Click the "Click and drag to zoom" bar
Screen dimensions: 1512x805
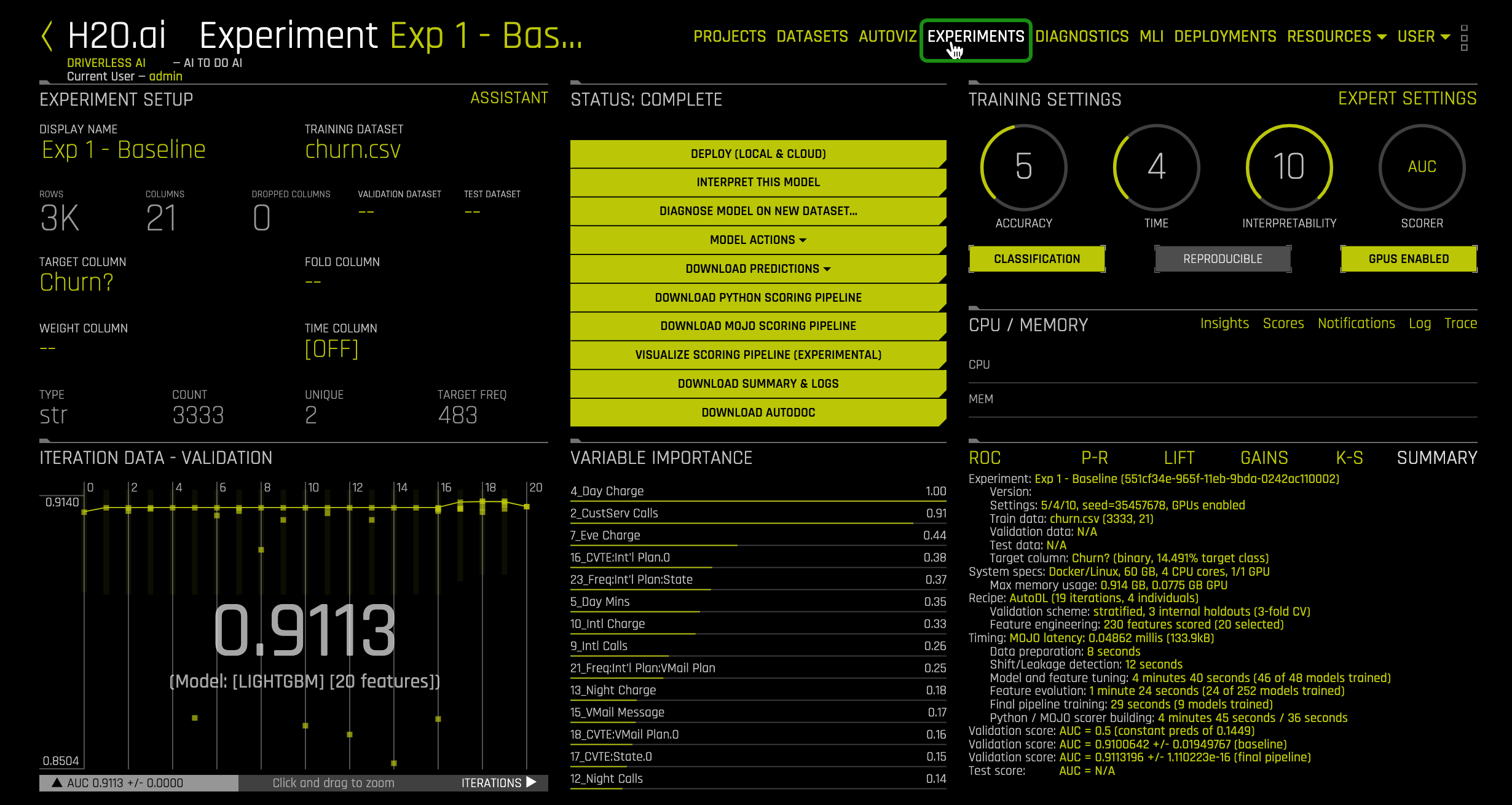tap(333, 782)
